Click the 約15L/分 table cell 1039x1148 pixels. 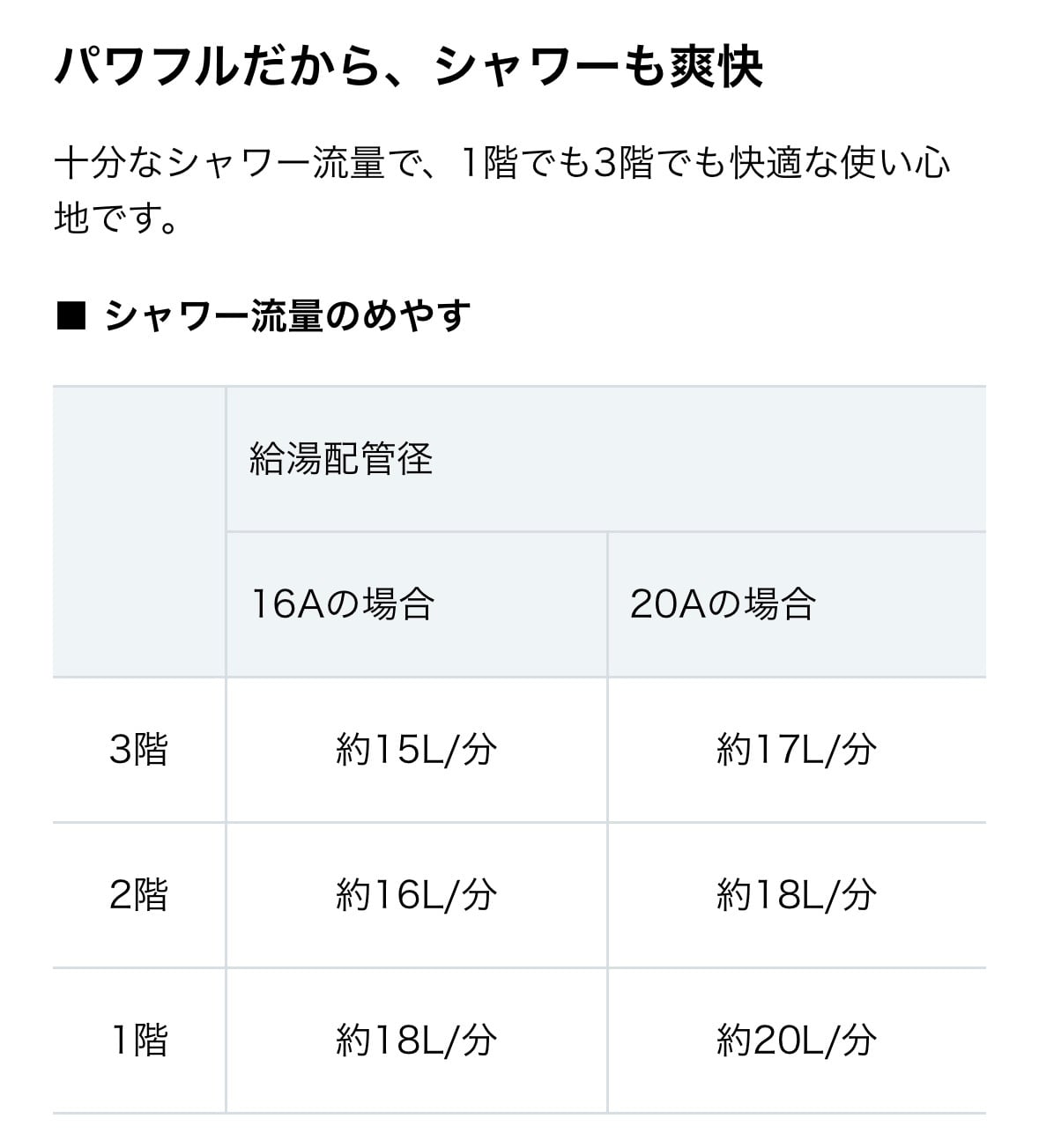pyautogui.click(x=416, y=750)
